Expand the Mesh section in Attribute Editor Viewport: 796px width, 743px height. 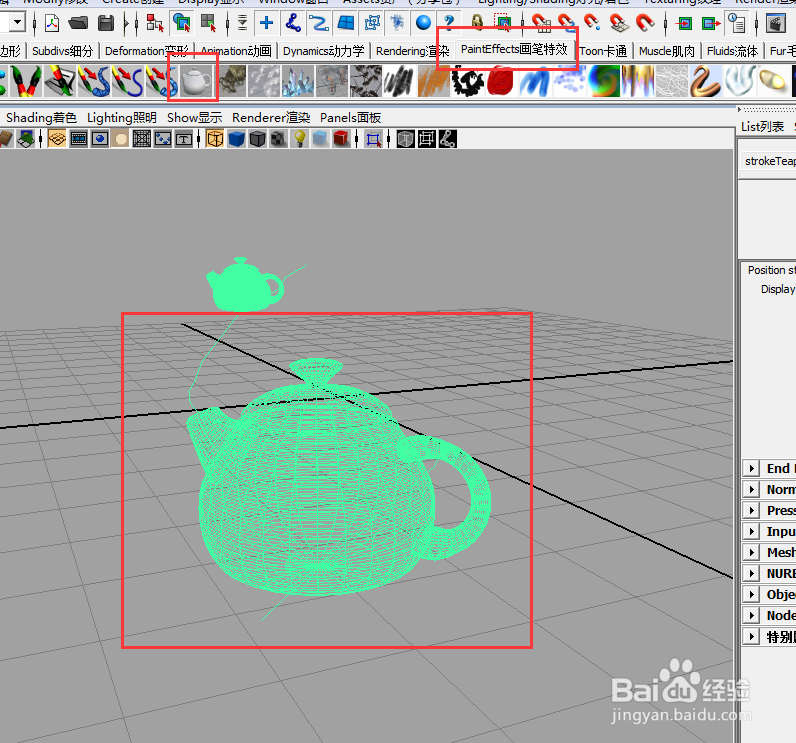(x=751, y=552)
